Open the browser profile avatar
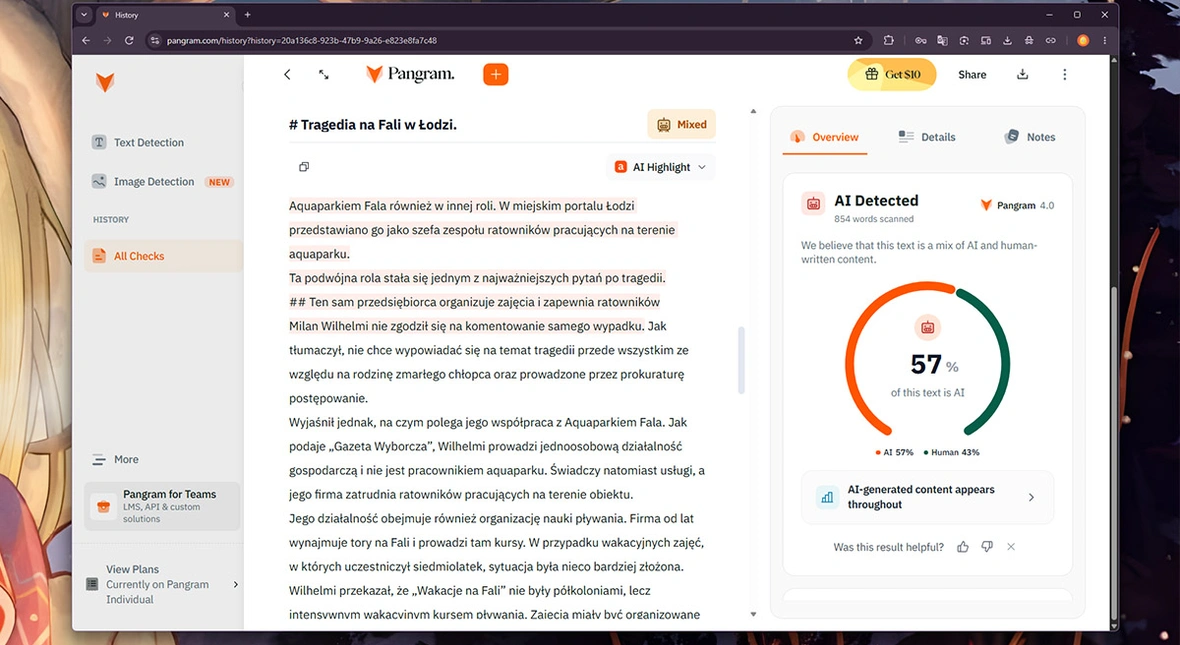 click(1083, 41)
